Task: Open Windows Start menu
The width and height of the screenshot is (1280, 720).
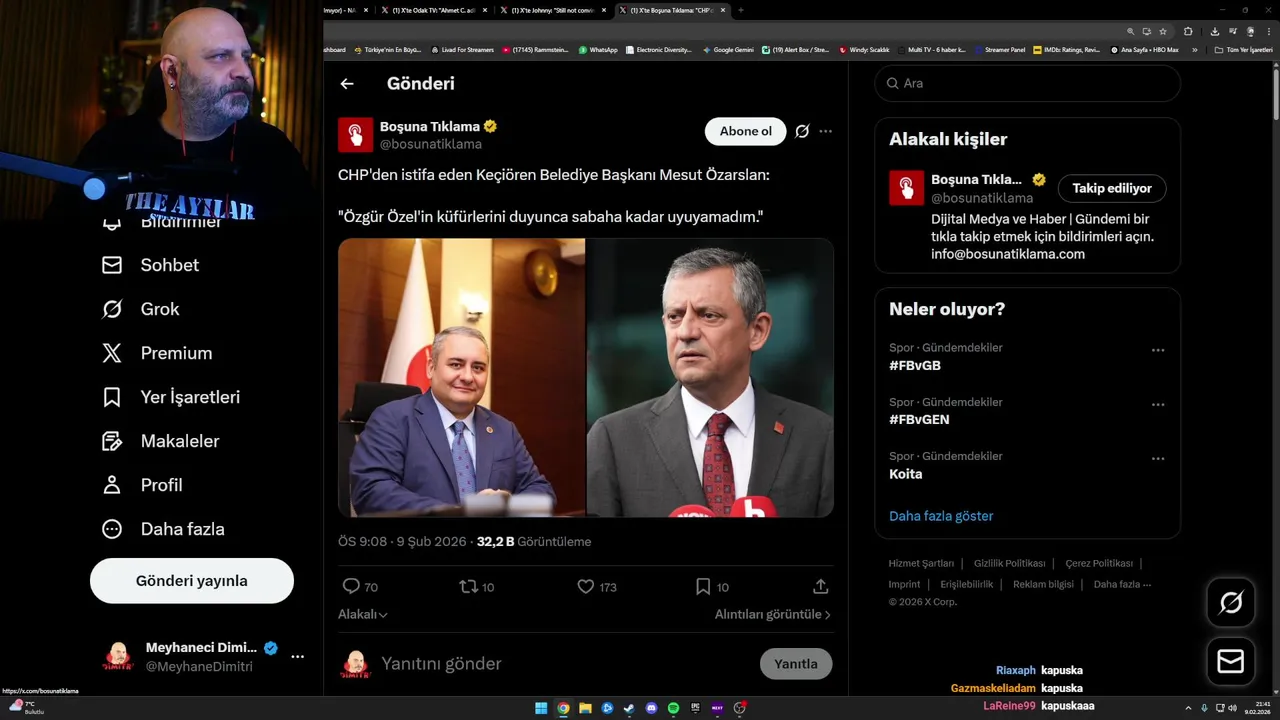Action: click(x=541, y=708)
